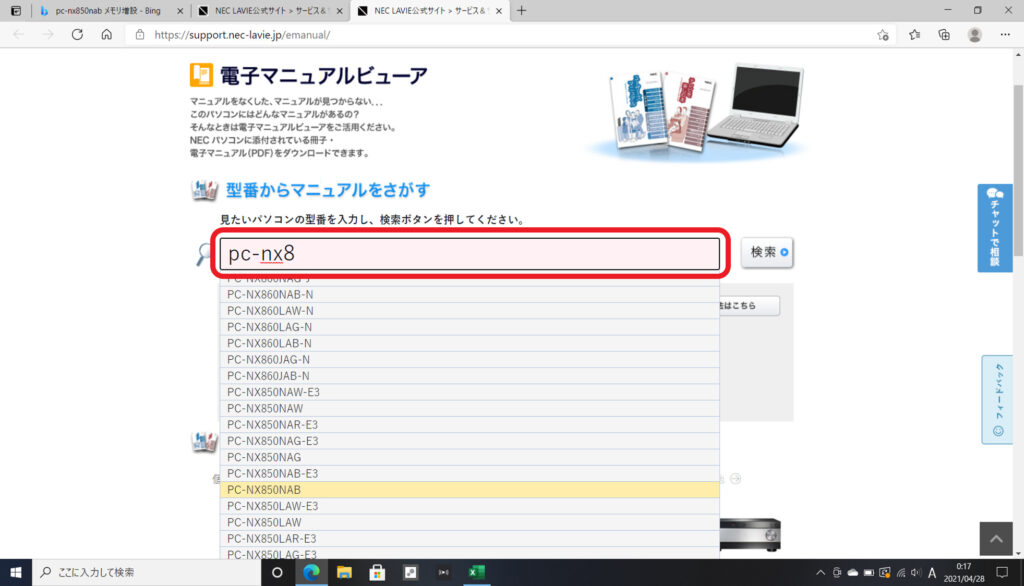Open the Collections icon in Edge toolbar
The width and height of the screenshot is (1024, 586).
click(x=944, y=34)
